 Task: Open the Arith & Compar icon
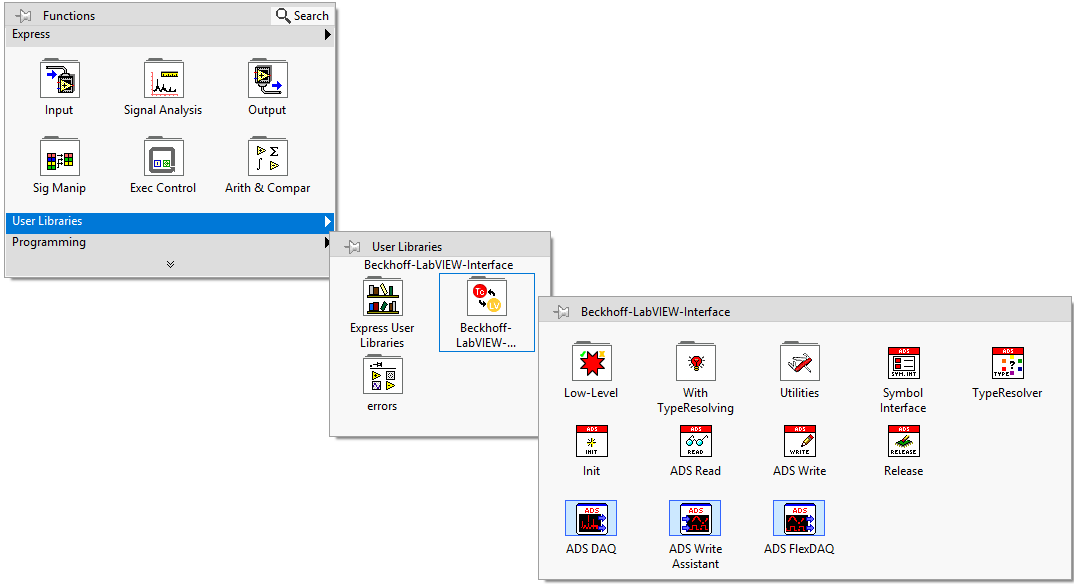click(x=266, y=158)
